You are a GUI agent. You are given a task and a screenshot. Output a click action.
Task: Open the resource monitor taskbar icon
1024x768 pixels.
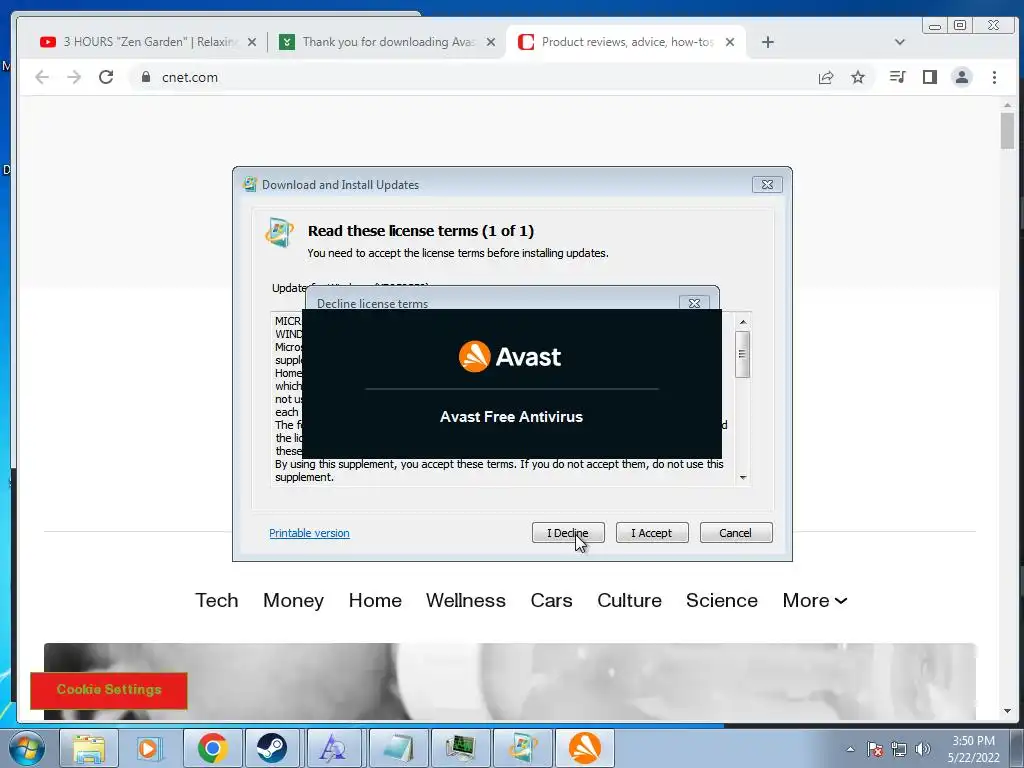pos(460,748)
